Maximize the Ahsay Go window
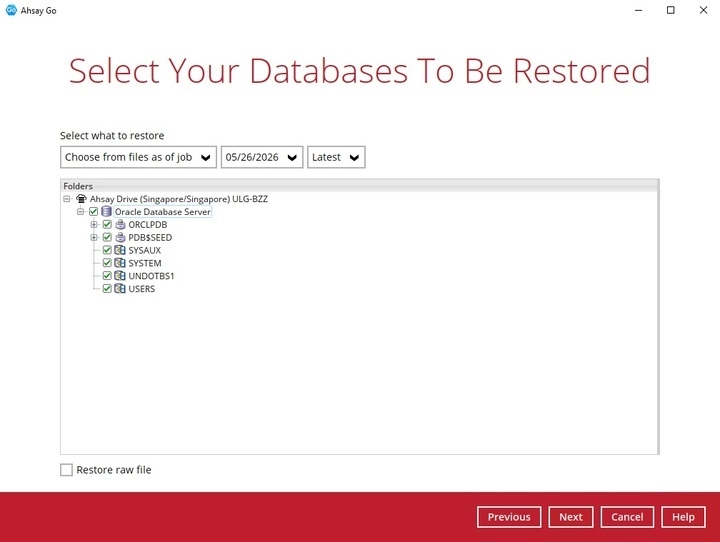This screenshot has width=720, height=542. (671, 10)
